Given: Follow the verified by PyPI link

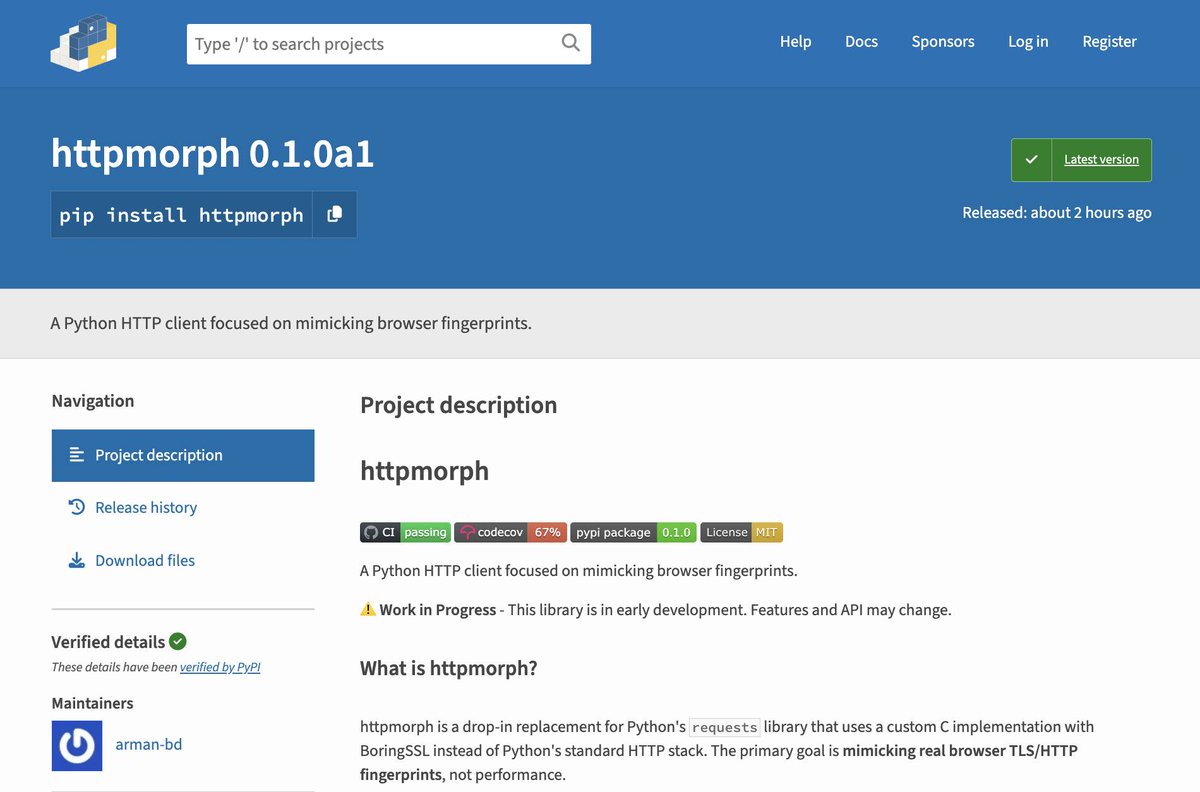Looking at the screenshot, I should coord(220,667).
